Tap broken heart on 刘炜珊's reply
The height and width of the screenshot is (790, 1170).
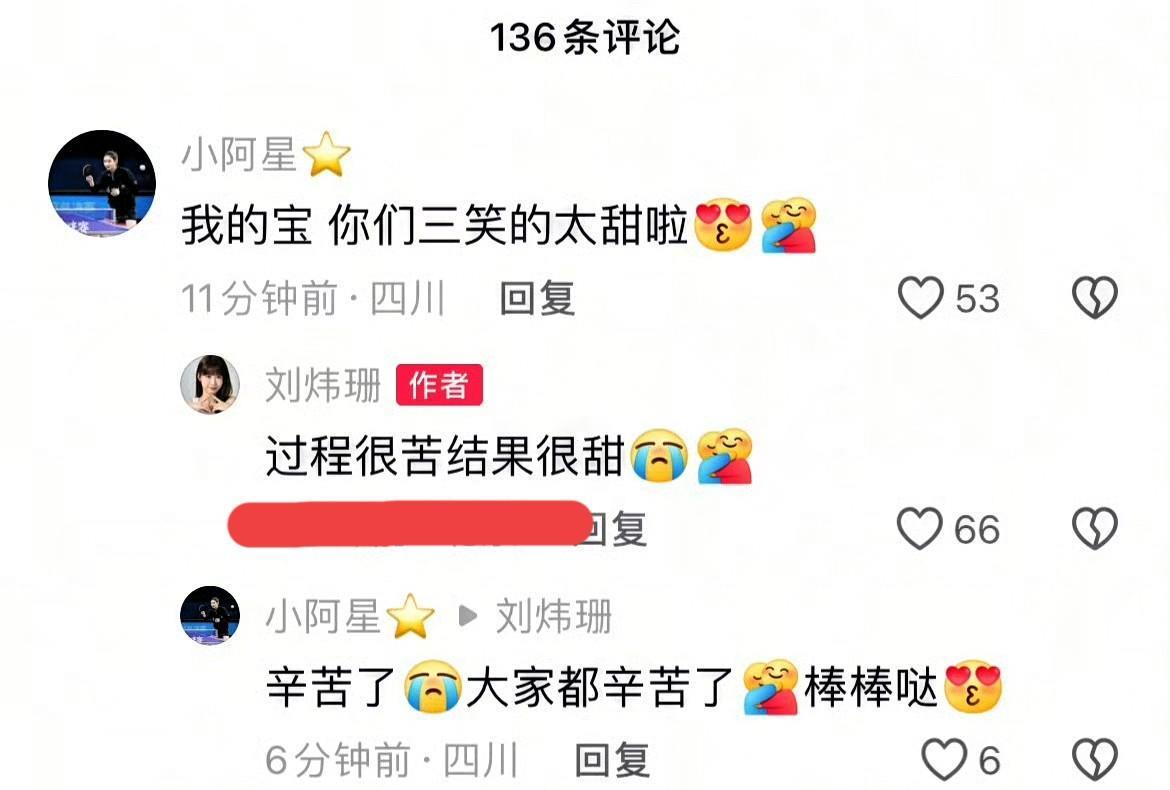(x=1095, y=529)
